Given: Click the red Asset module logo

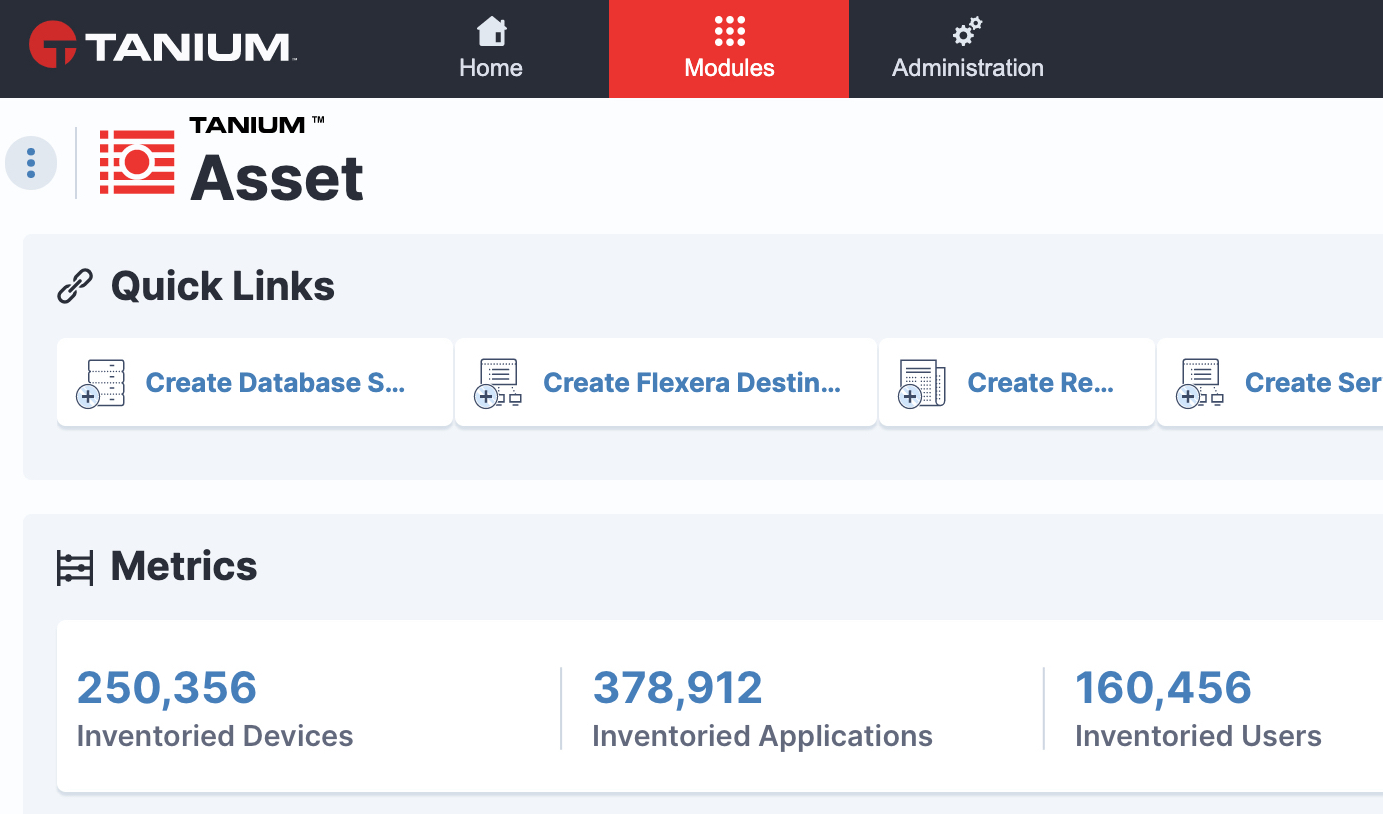Looking at the screenshot, I should [137, 162].
